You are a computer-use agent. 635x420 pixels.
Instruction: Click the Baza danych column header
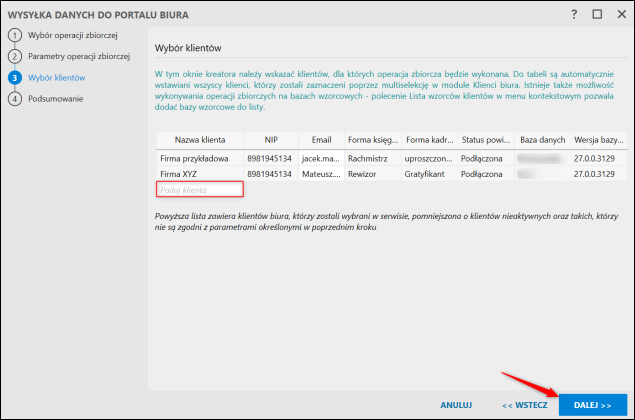(x=542, y=140)
